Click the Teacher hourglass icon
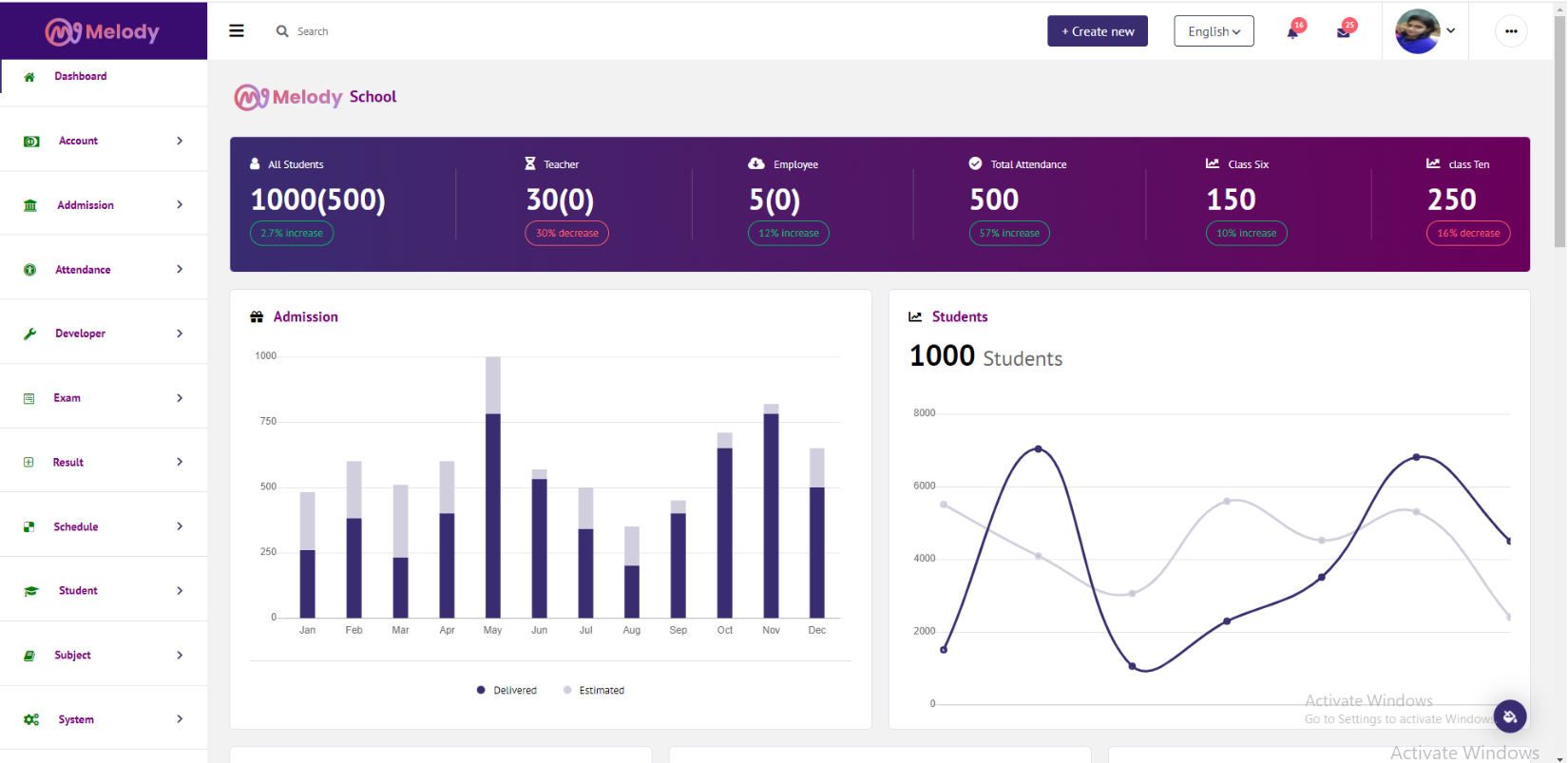This screenshot has width=1568, height=763. [530, 163]
